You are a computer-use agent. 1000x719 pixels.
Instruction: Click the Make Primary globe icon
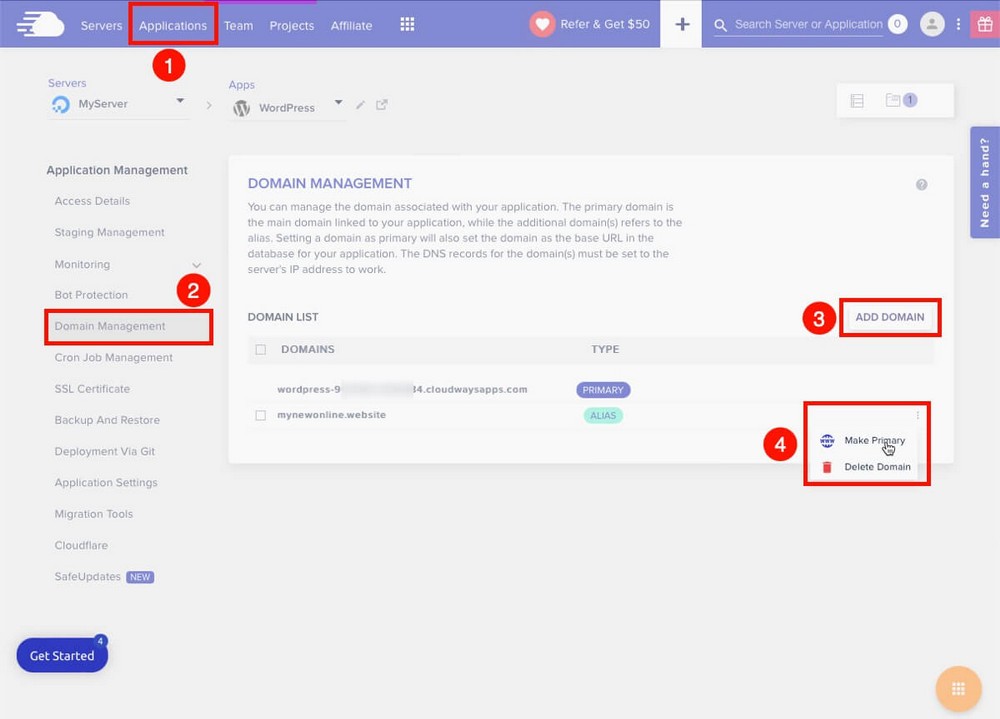pos(827,440)
